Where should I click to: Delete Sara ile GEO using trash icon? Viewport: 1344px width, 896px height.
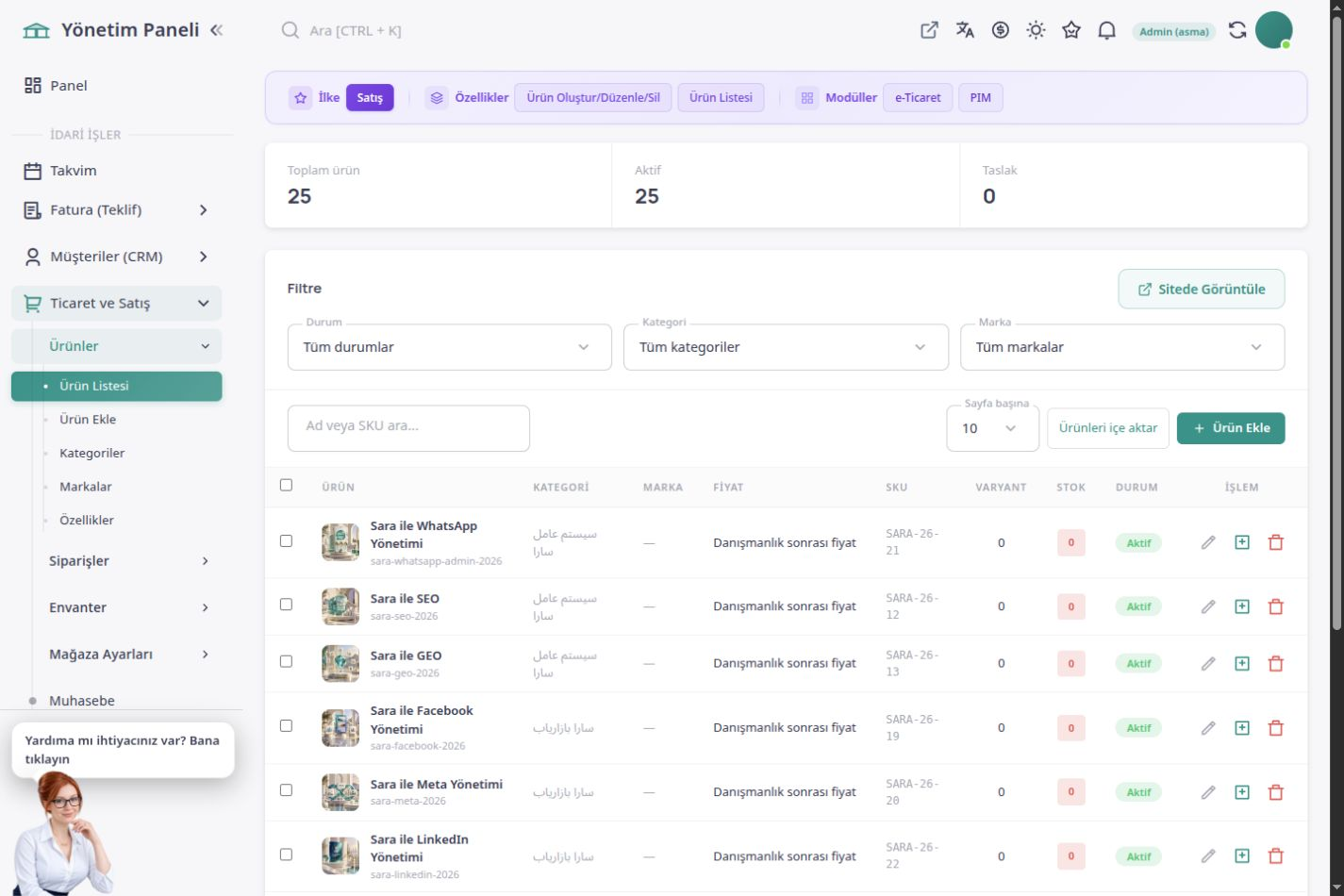pos(1276,664)
